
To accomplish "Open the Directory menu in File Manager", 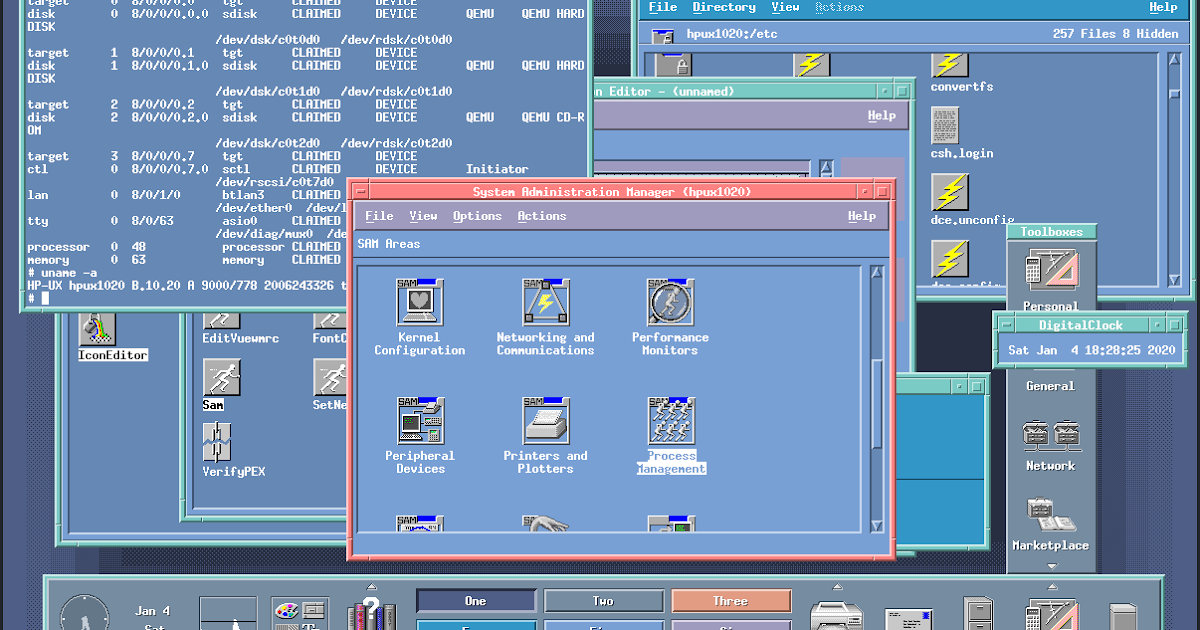I will pos(724,7).
